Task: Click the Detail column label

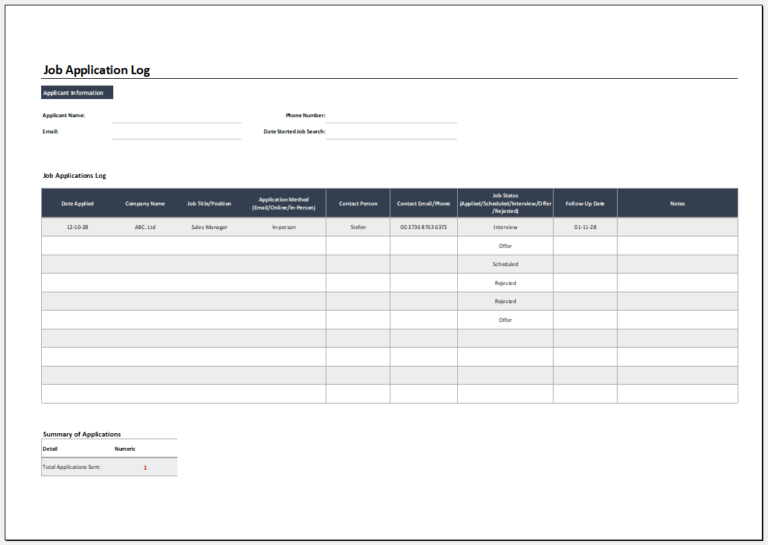Action: click(50, 449)
